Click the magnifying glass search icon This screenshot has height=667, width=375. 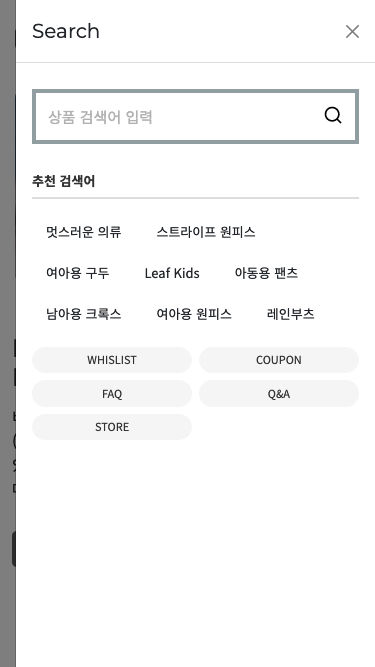pos(332,115)
